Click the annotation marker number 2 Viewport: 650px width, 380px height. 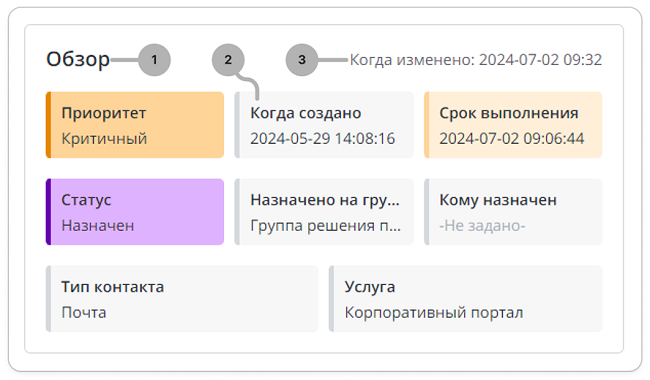(228, 60)
